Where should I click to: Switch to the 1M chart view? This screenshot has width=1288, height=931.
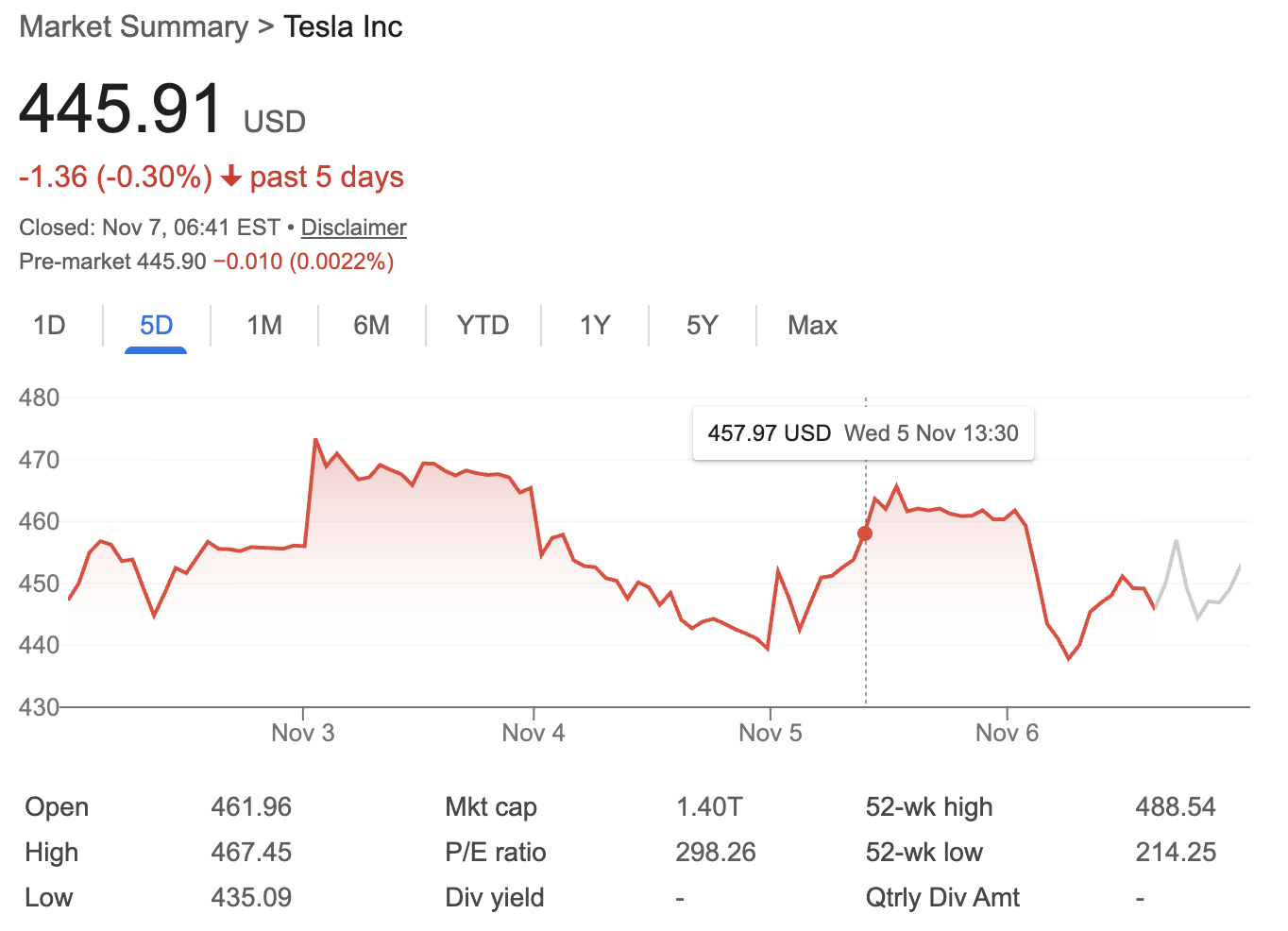pos(264,325)
